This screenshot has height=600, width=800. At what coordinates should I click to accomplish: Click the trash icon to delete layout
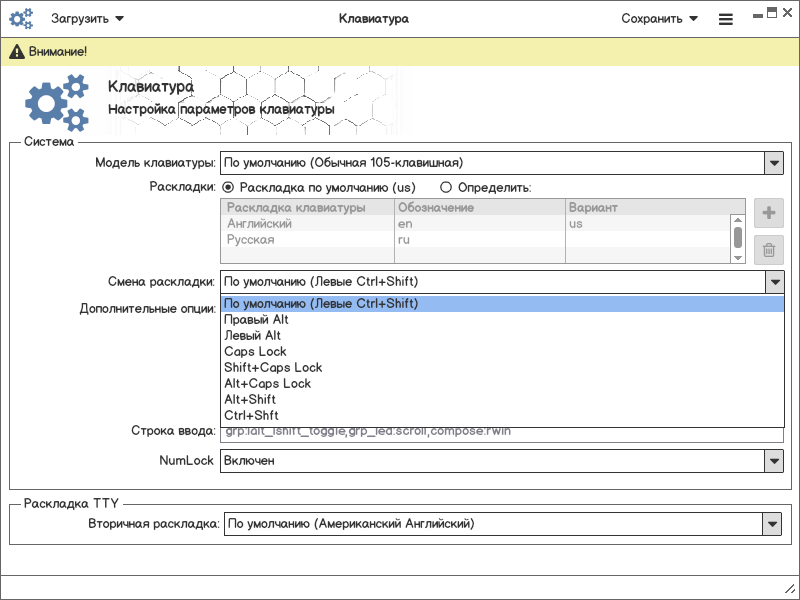click(768, 250)
